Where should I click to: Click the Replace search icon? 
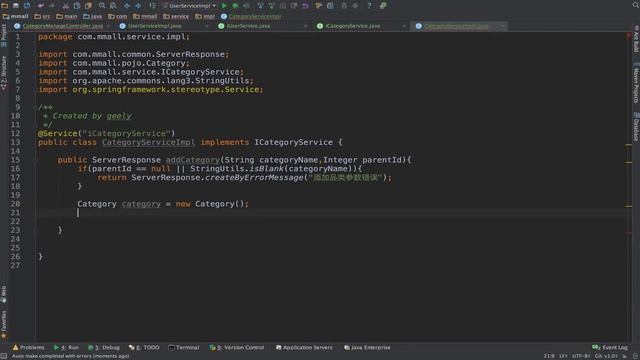click(x=113, y=6)
